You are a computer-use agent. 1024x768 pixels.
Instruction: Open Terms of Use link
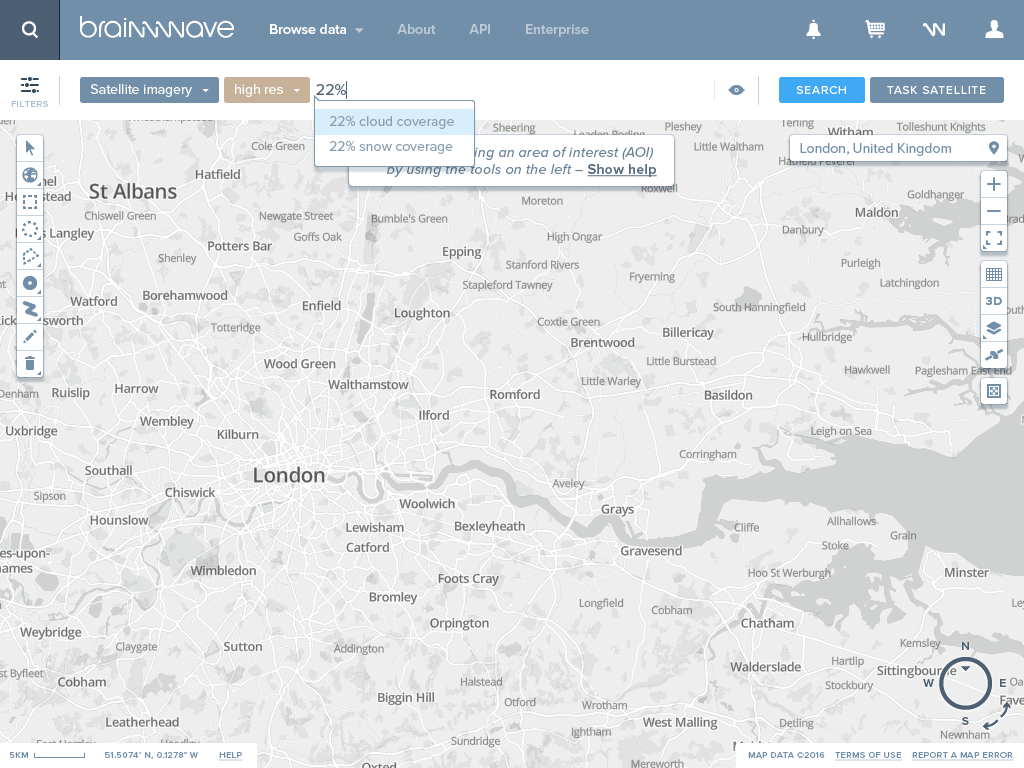868,755
